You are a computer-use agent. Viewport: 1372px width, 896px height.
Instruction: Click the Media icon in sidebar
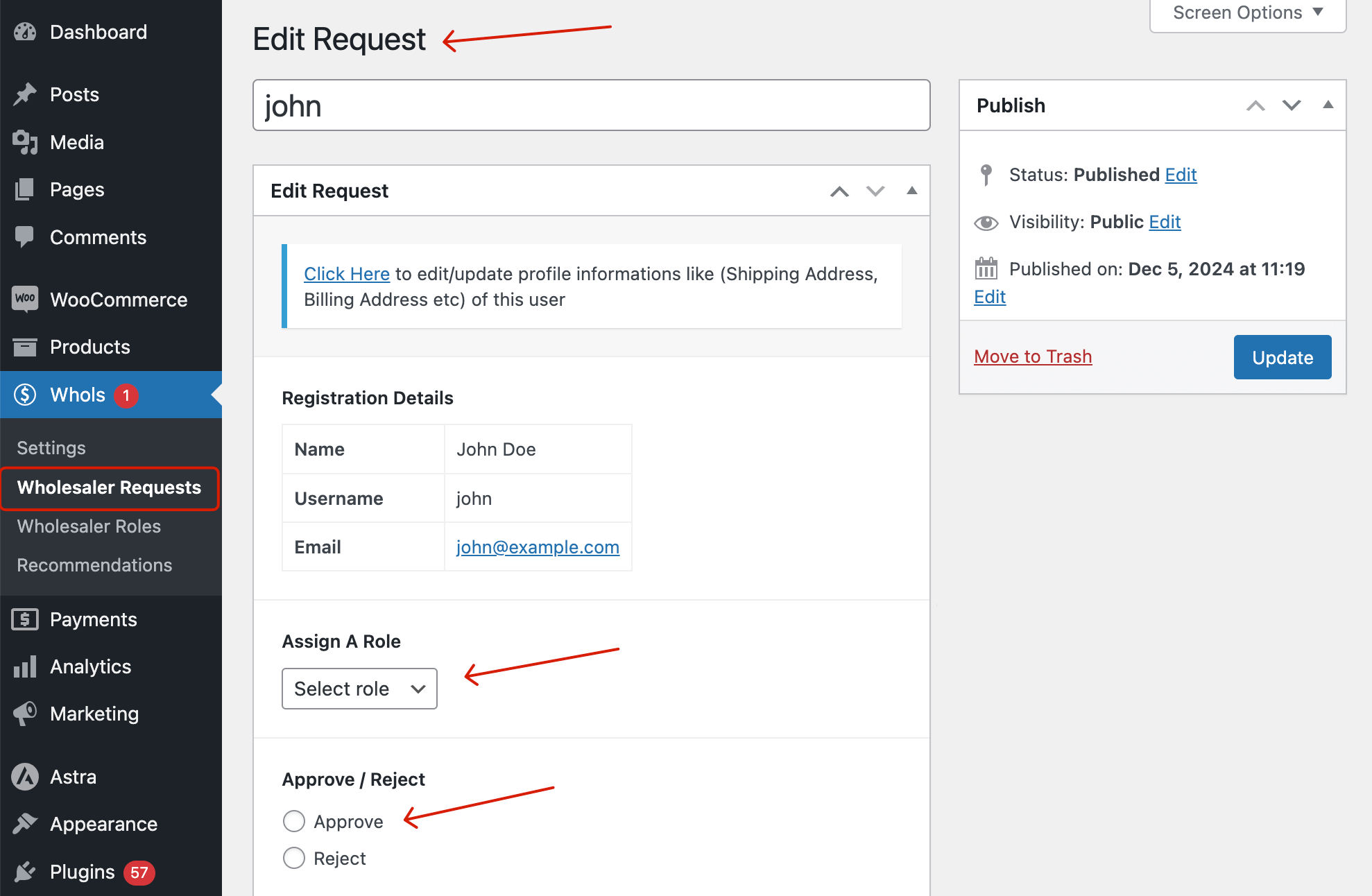[x=25, y=142]
